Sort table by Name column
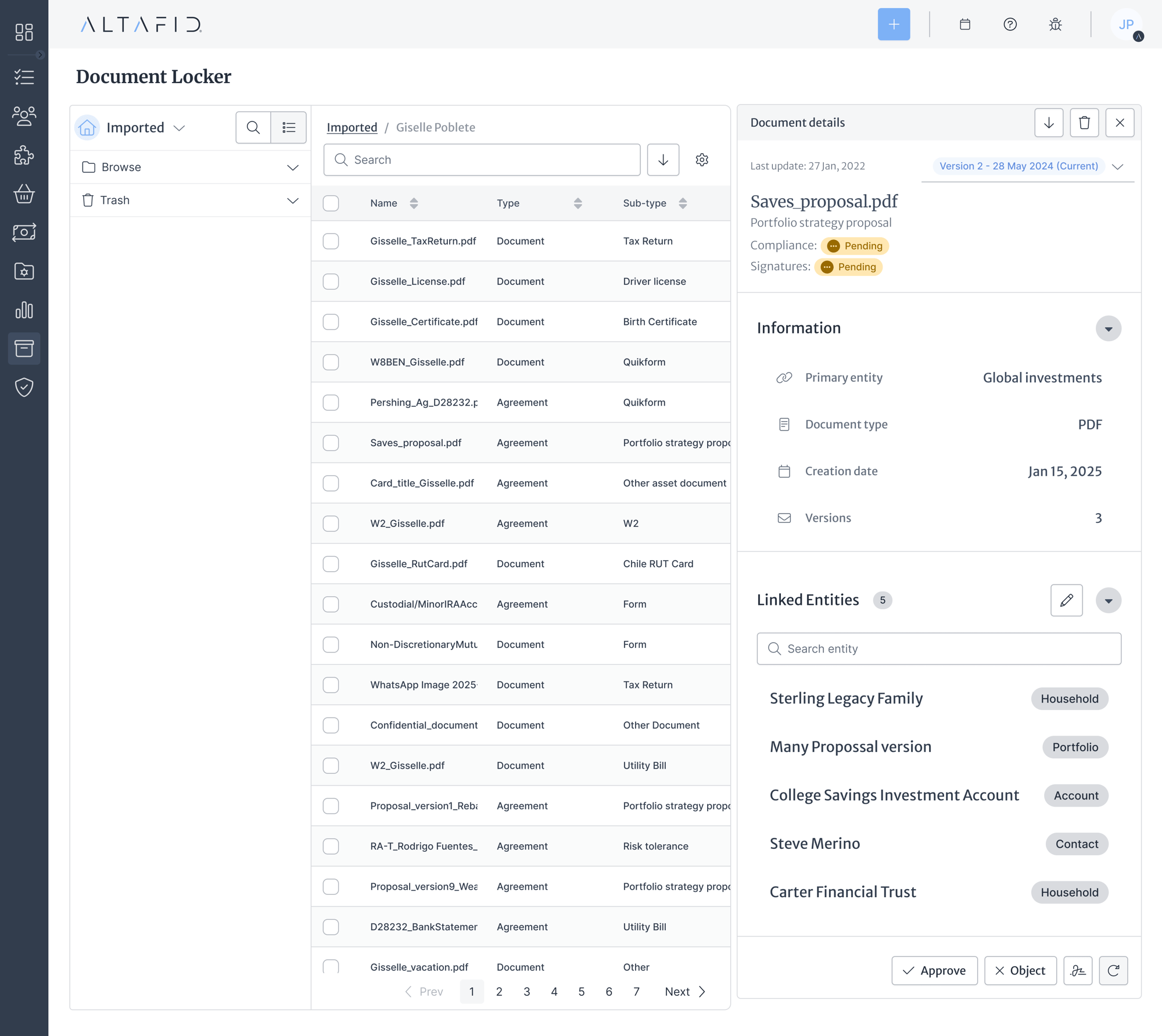1162x1036 pixels. (x=414, y=203)
